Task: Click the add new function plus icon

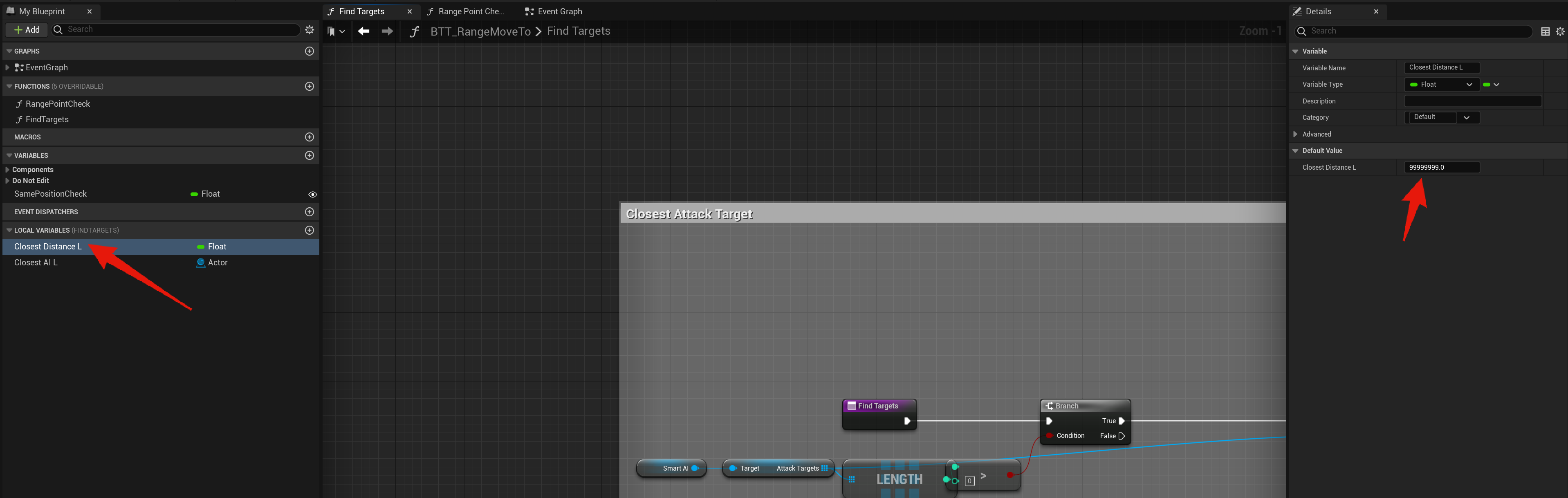Action: coord(309,86)
